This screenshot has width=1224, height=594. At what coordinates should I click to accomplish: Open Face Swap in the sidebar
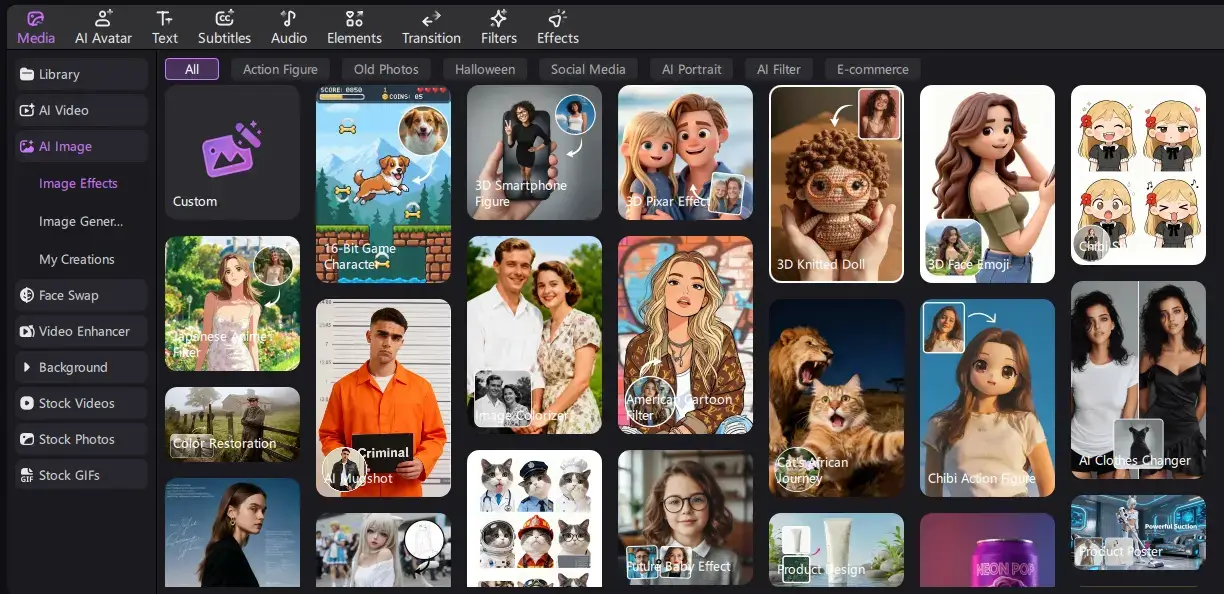81,295
